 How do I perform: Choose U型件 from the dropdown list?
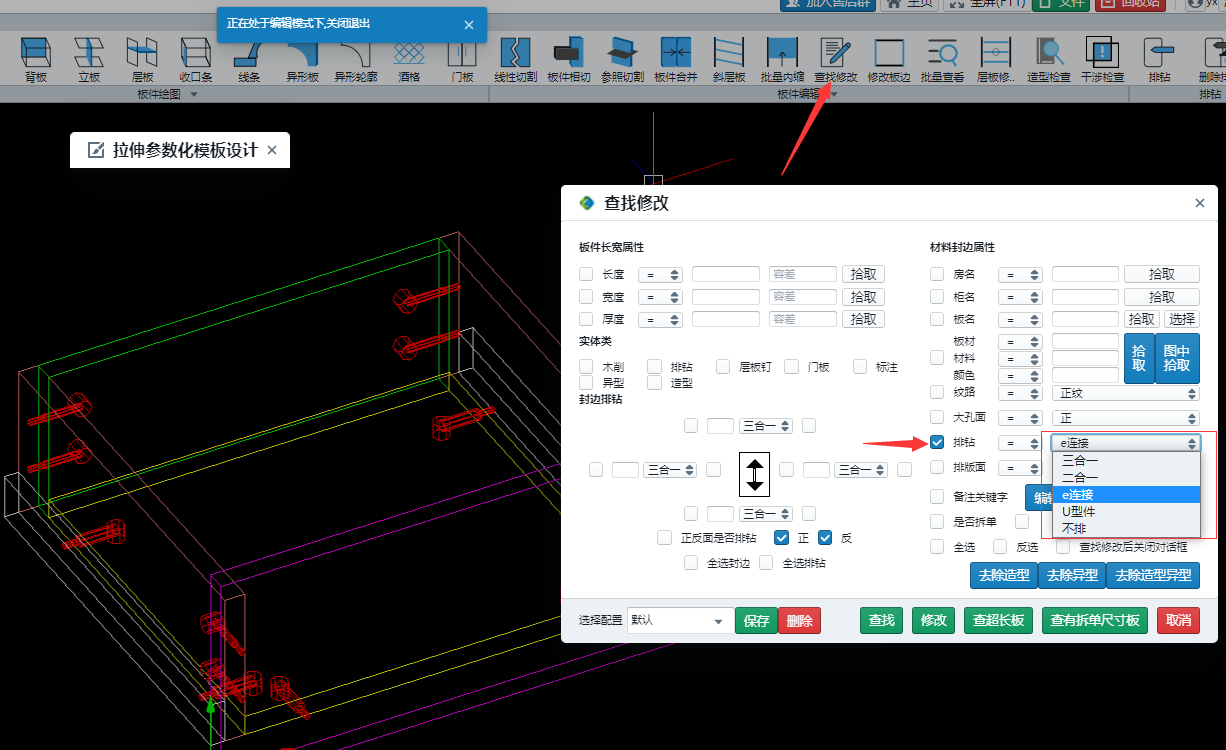coord(1078,511)
